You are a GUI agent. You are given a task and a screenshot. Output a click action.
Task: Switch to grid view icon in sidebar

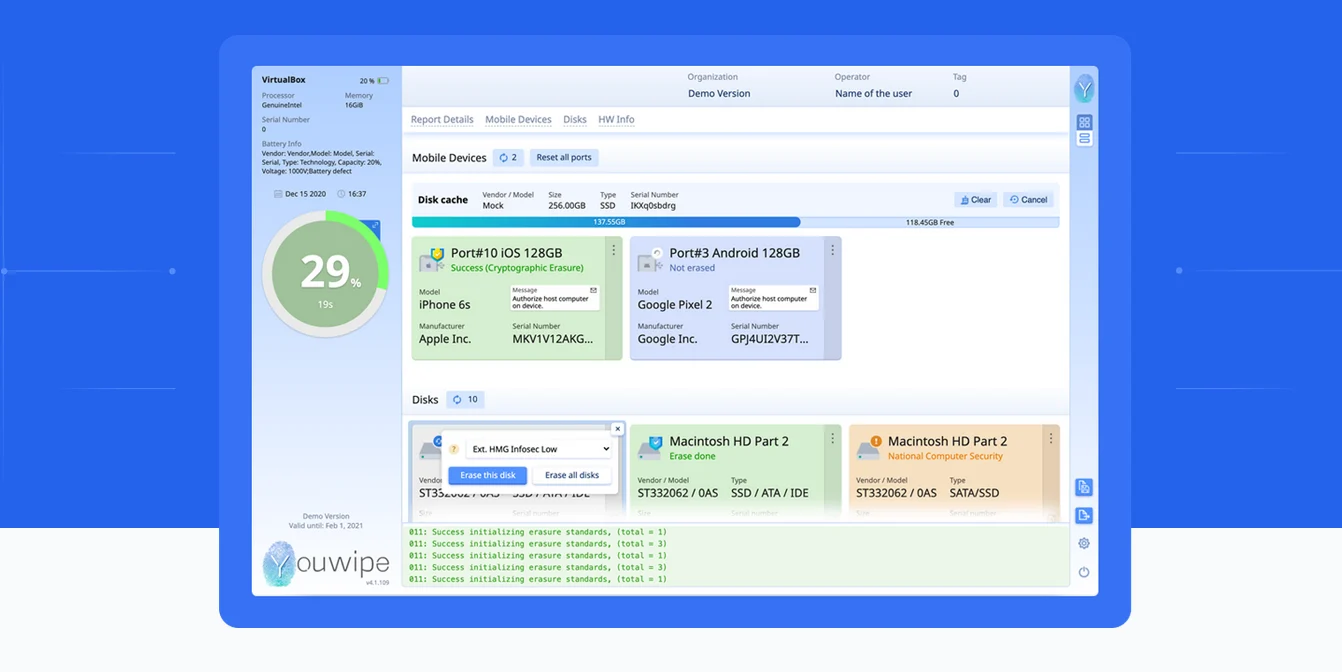coord(1084,122)
